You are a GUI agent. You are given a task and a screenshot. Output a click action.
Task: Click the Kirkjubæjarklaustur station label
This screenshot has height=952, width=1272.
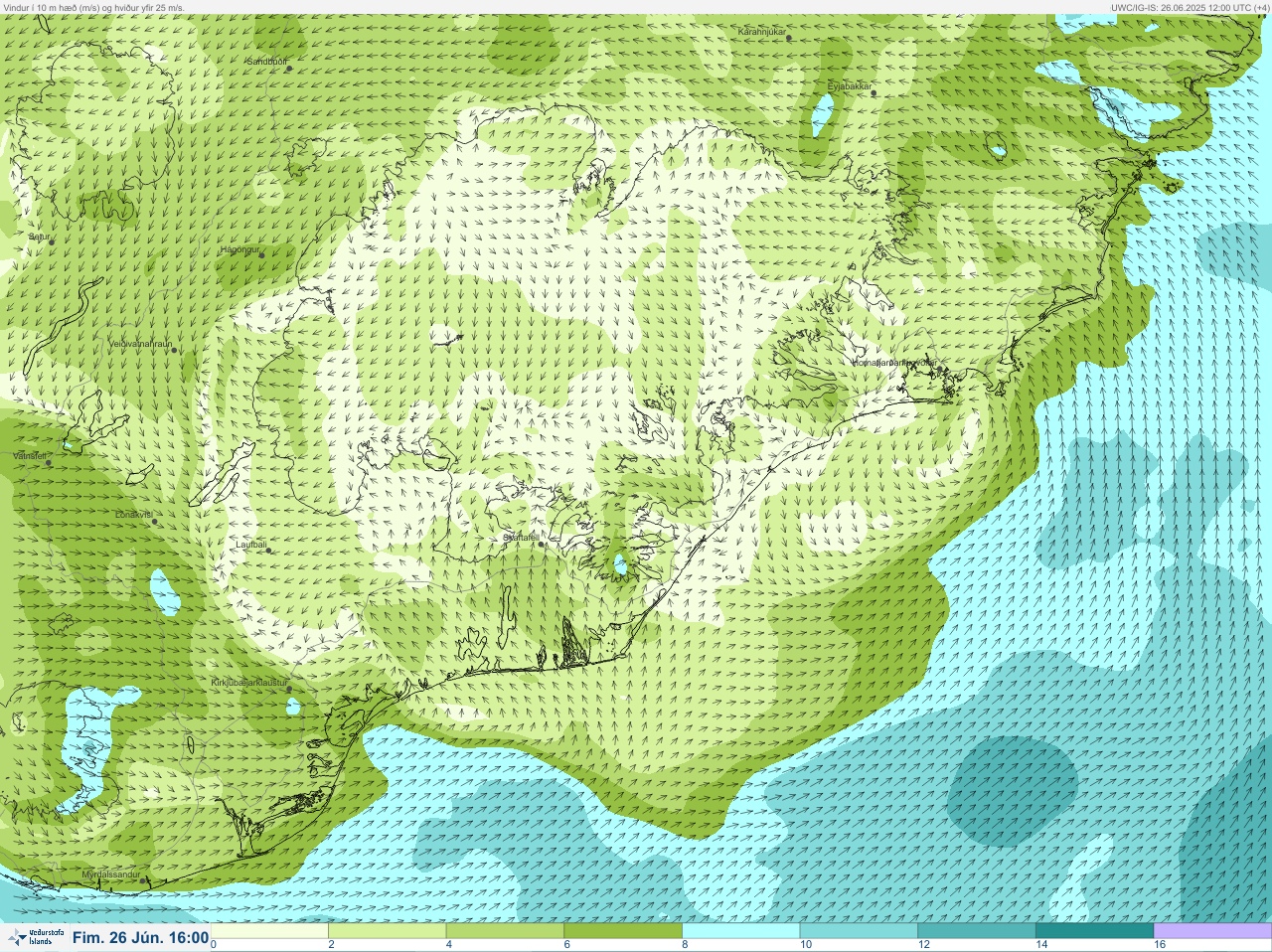(249, 684)
